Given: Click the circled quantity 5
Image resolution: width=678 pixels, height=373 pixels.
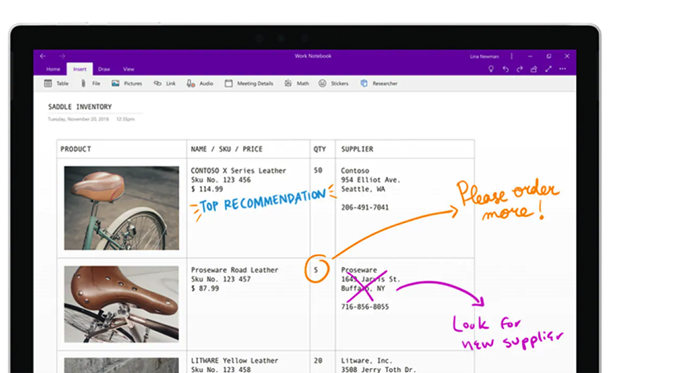Looking at the screenshot, I should (316, 270).
